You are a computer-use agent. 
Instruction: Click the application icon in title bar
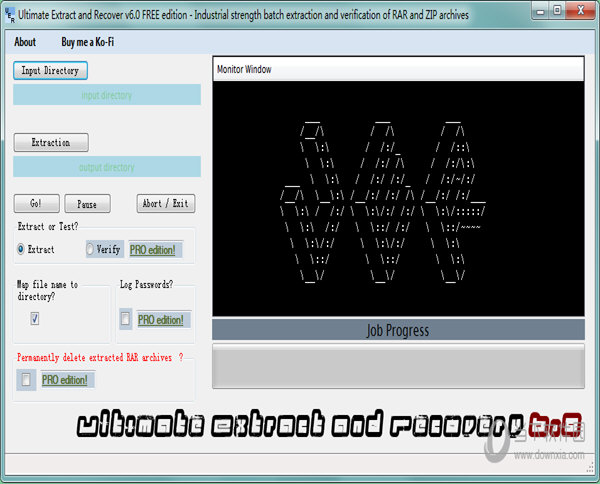(10, 15)
